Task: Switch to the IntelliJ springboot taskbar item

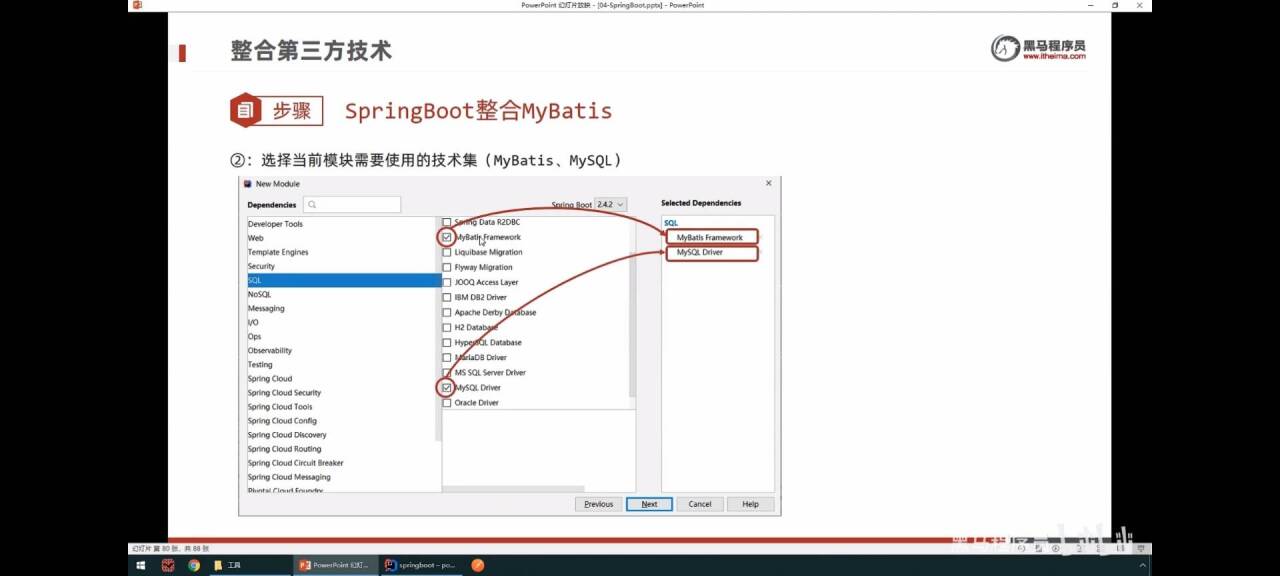Action: click(420, 565)
